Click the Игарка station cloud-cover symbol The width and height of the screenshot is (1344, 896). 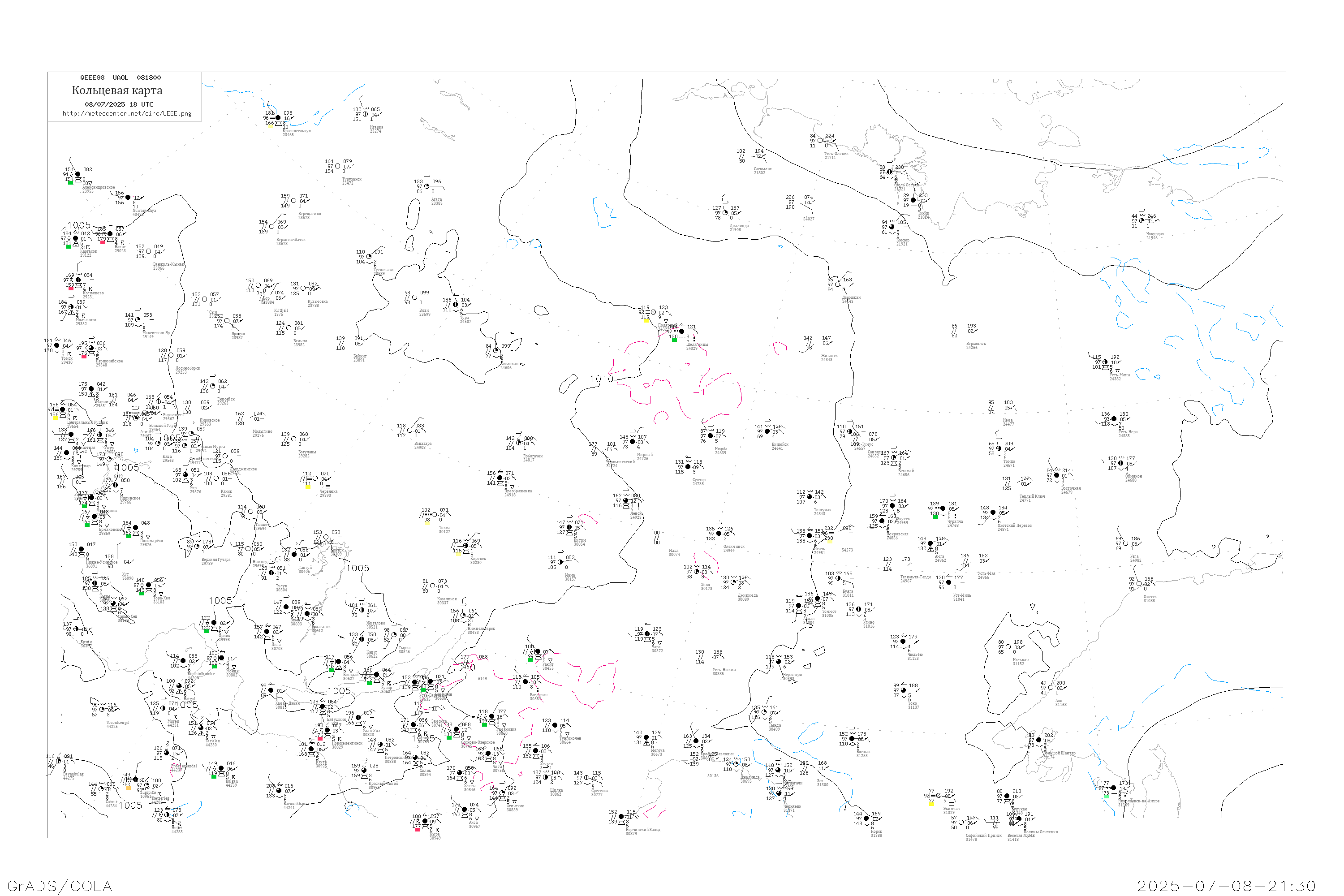click(366, 114)
